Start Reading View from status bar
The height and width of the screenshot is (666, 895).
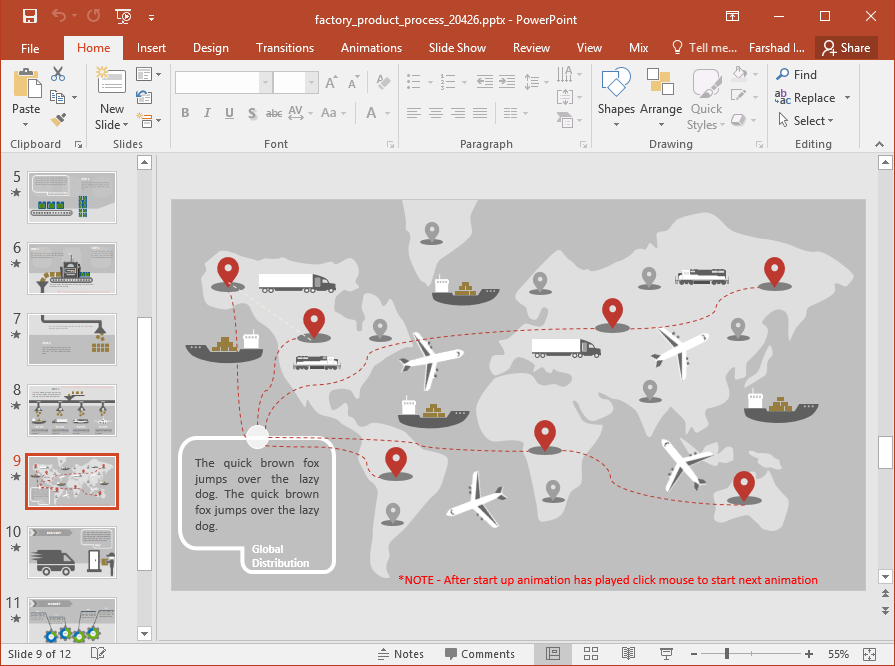(x=629, y=653)
